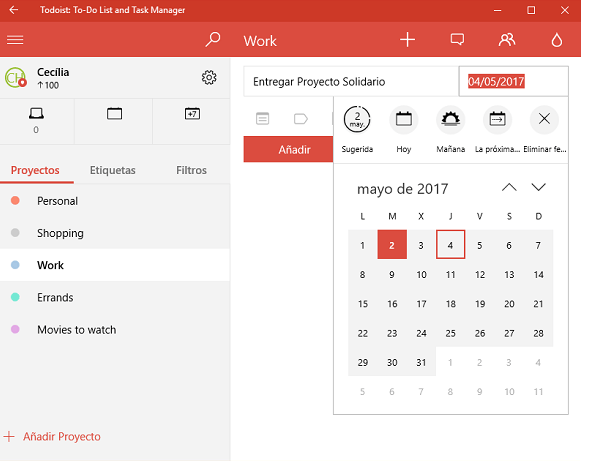
Task: Click the gray Shopping color dot
Action: pyautogui.click(x=15, y=233)
